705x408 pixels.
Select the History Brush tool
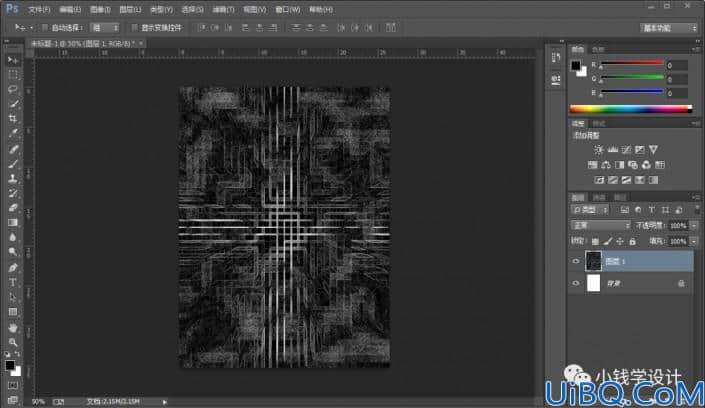click(x=13, y=193)
